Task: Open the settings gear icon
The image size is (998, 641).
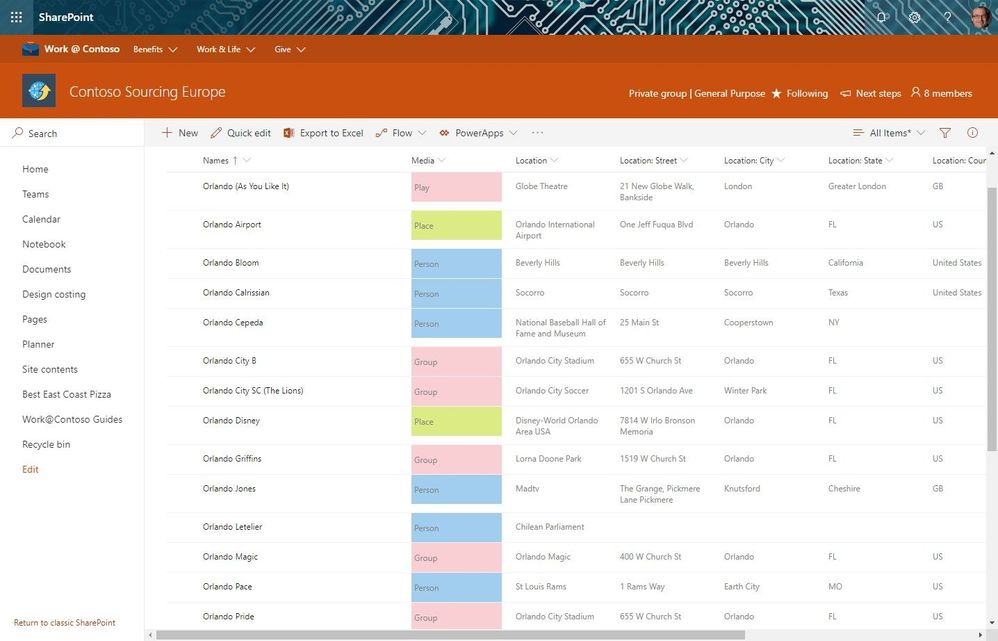Action: pyautogui.click(x=915, y=17)
